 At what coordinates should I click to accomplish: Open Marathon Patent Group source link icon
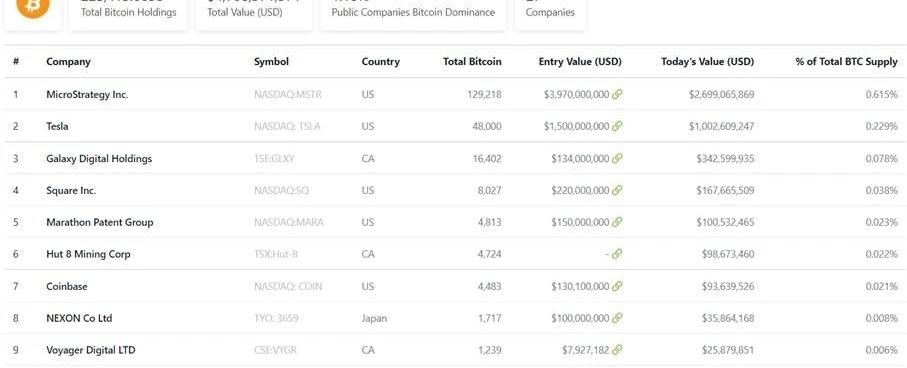617,222
